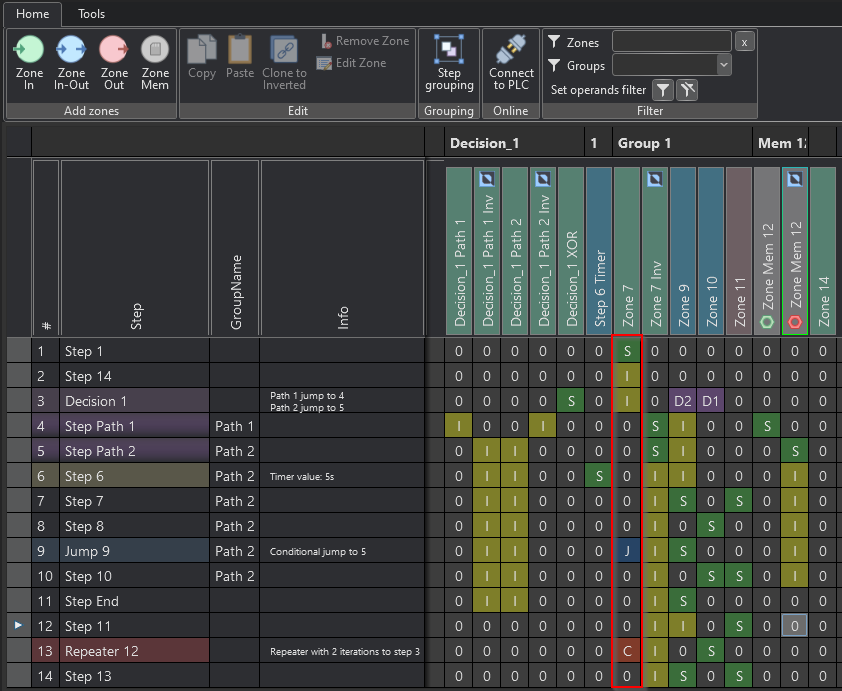This screenshot has width=842, height=691.
Task: Click the Timer value: 5s info
Action: pyautogui.click(x=302, y=477)
